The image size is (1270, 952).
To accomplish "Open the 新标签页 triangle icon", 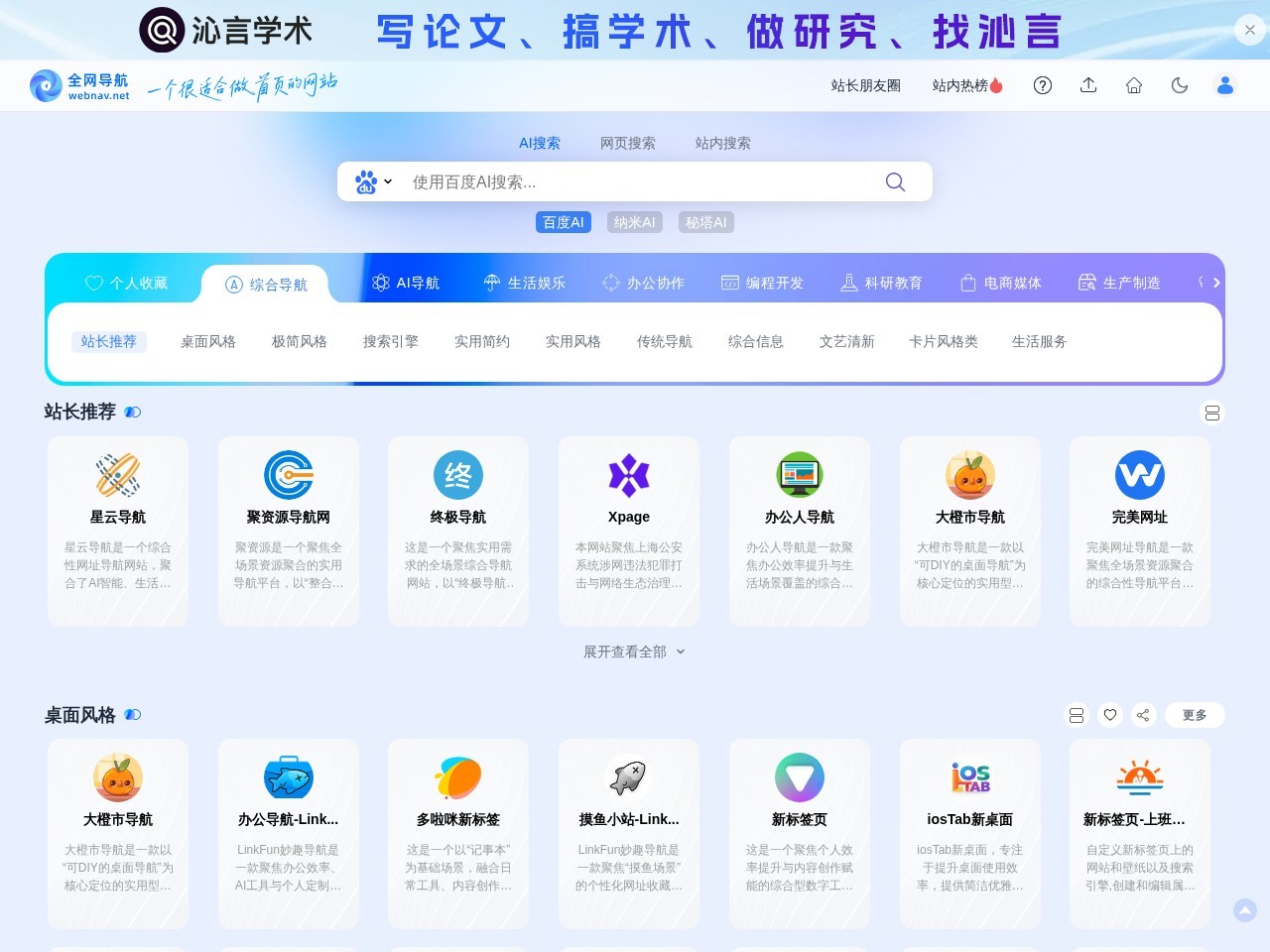I will click(x=800, y=777).
